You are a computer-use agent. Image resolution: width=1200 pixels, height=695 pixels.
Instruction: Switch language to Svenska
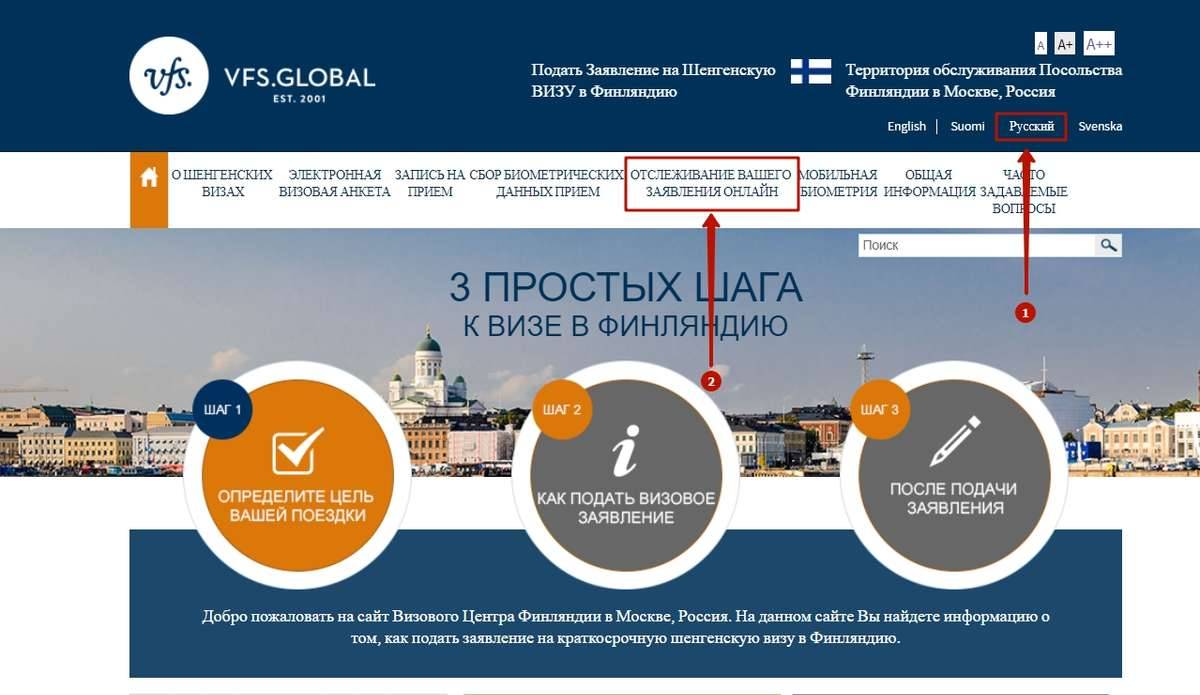pos(1100,127)
